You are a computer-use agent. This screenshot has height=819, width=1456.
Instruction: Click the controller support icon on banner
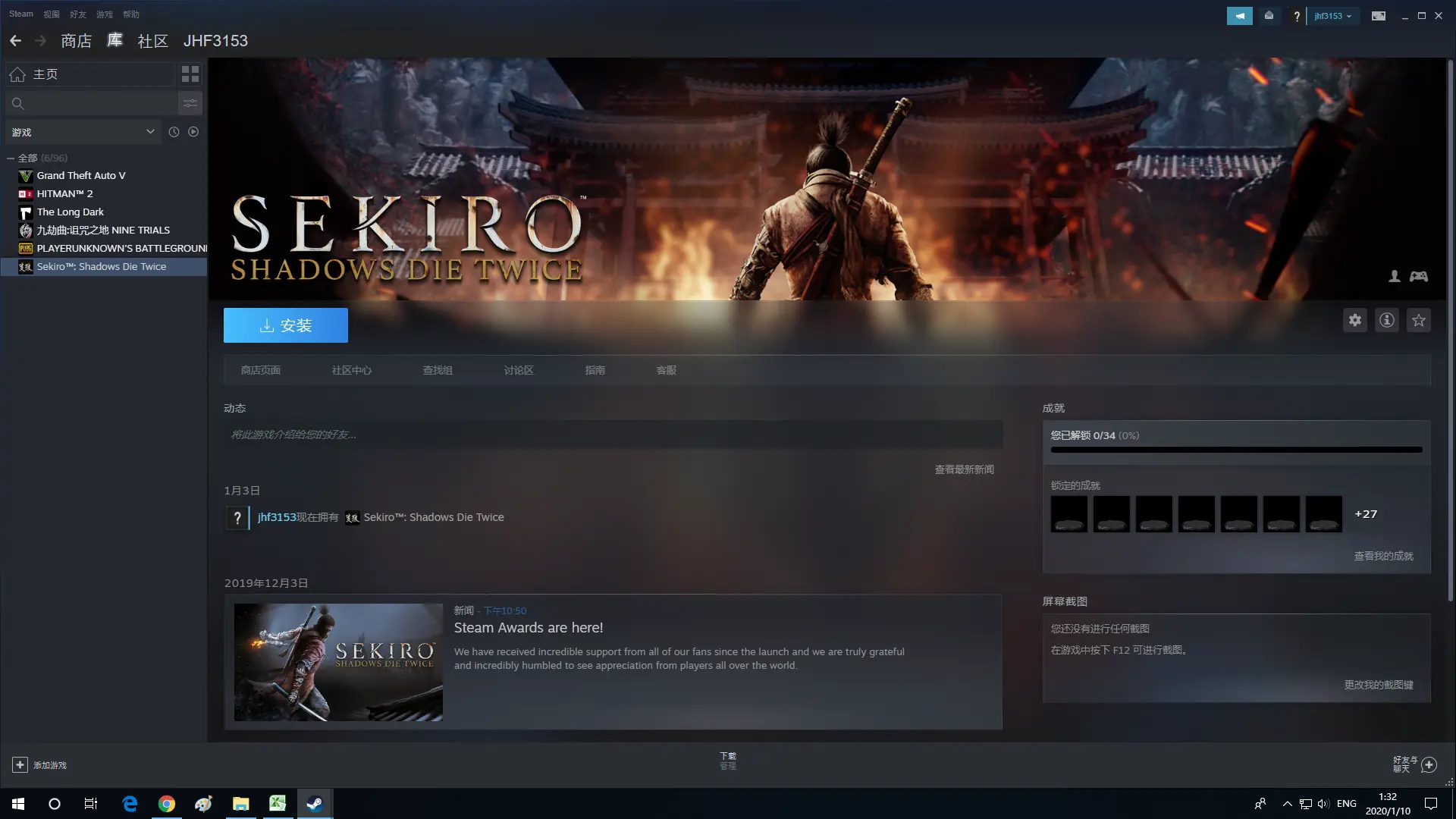(1419, 277)
